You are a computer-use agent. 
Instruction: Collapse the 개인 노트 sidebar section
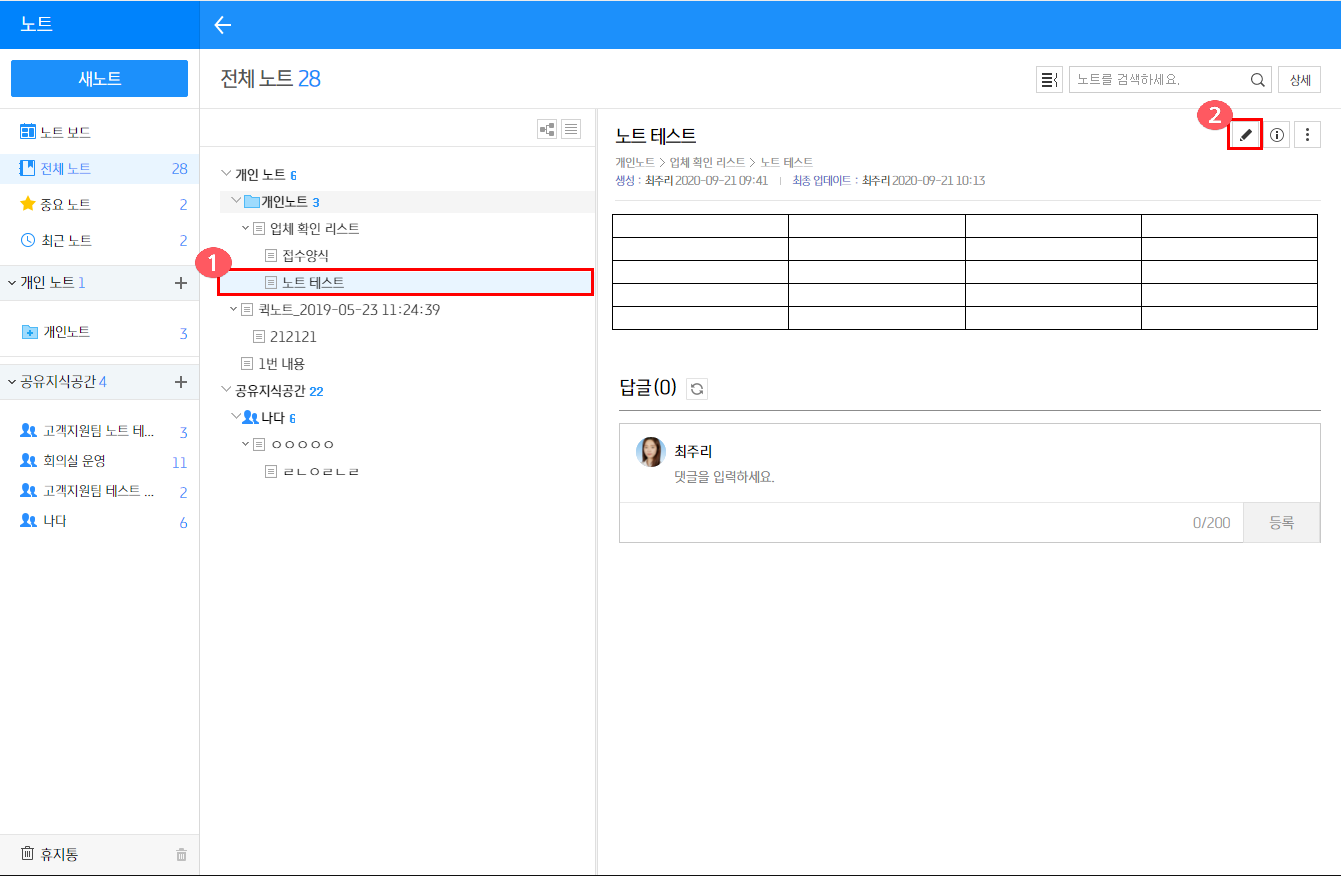(x=12, y=283)
